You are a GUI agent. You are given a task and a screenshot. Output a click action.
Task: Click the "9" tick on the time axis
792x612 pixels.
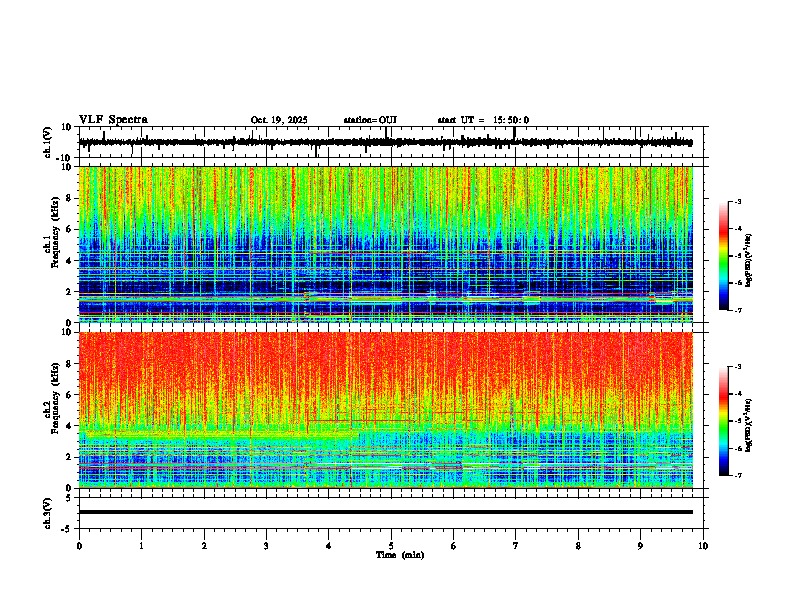640,546
